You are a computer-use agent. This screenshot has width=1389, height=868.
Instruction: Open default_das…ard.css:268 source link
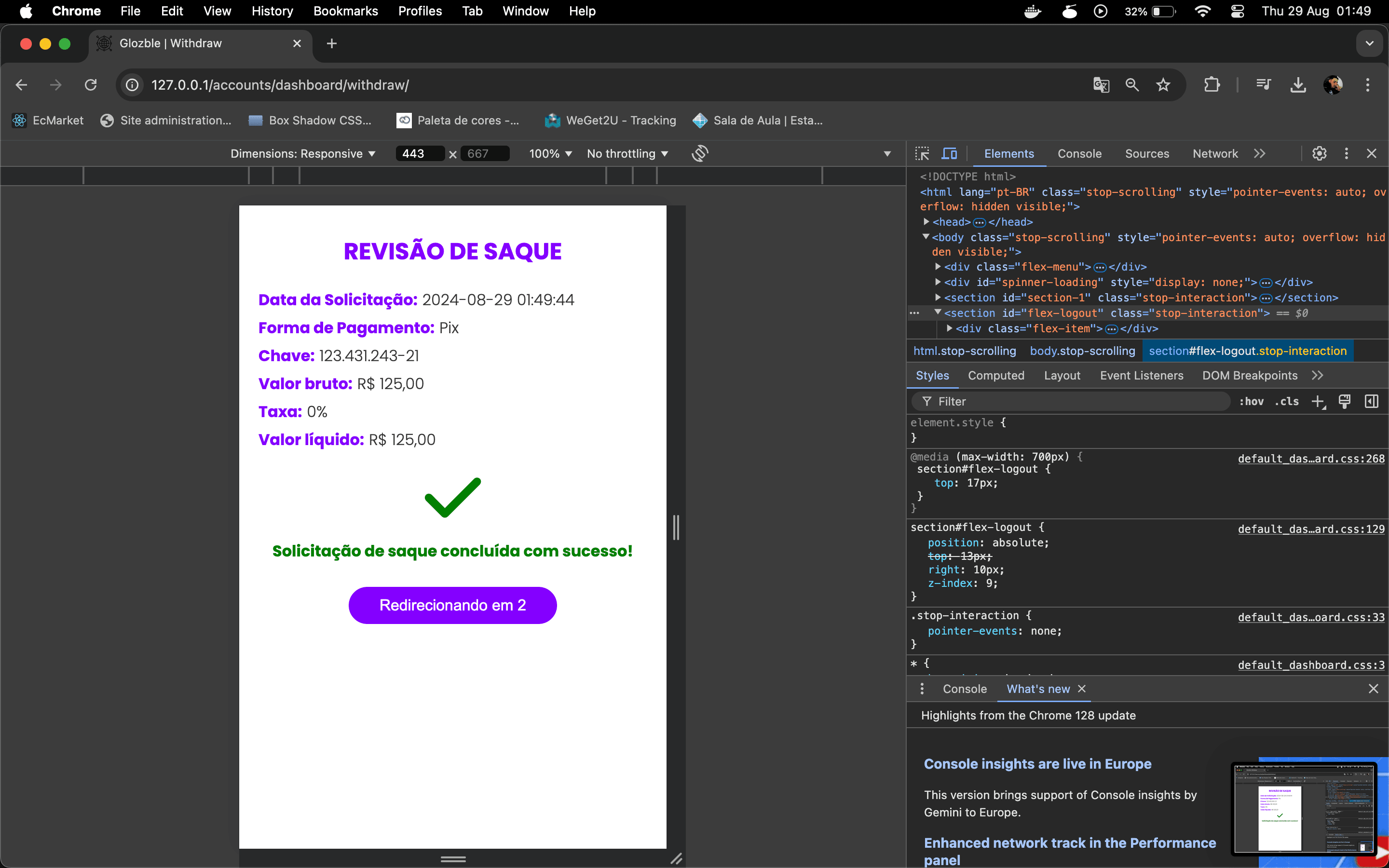pyautogui.click(x=1311, y=459)
